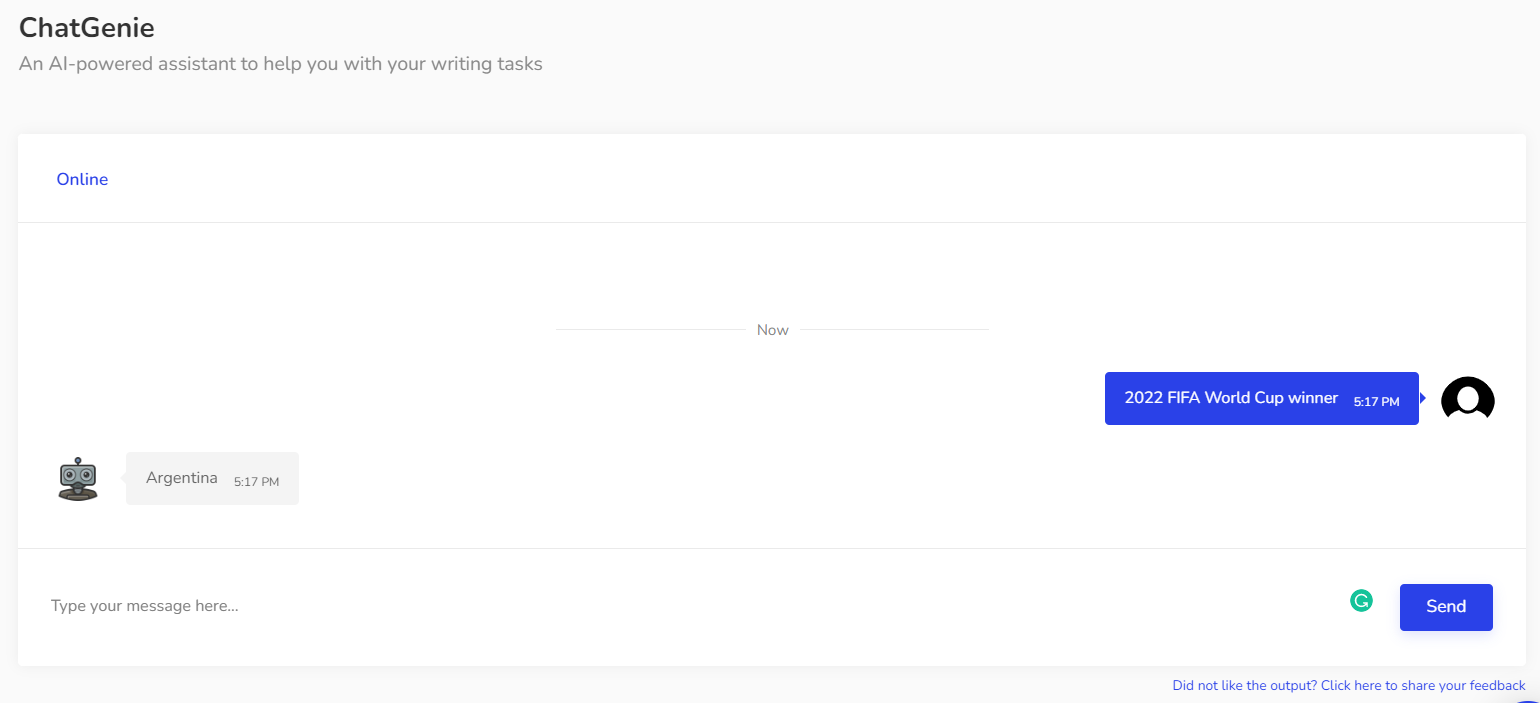Click the user profile avatar icon
This screenshot has width=1540, height=703.
point(1467,399)
